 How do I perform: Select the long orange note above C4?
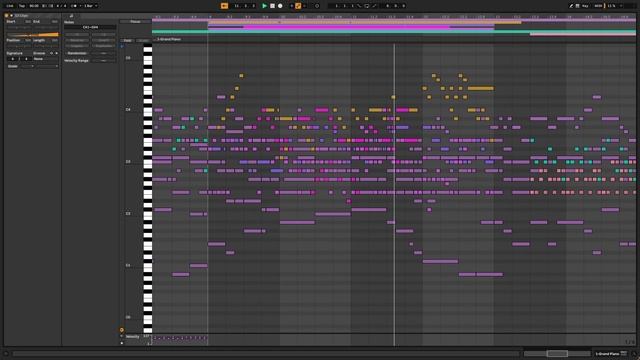[480, 88]
